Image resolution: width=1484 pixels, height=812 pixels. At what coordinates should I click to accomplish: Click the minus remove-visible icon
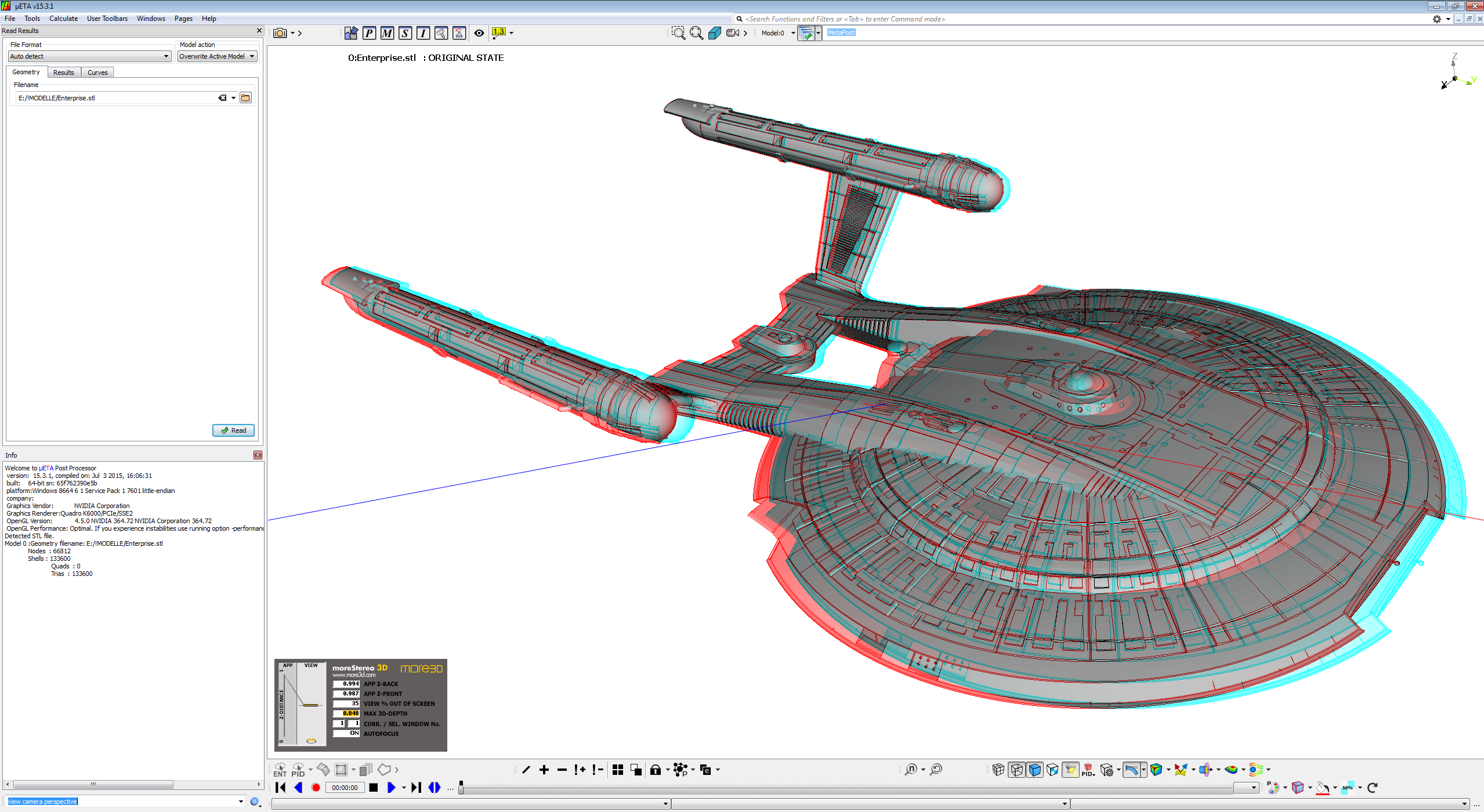(562, 770)
